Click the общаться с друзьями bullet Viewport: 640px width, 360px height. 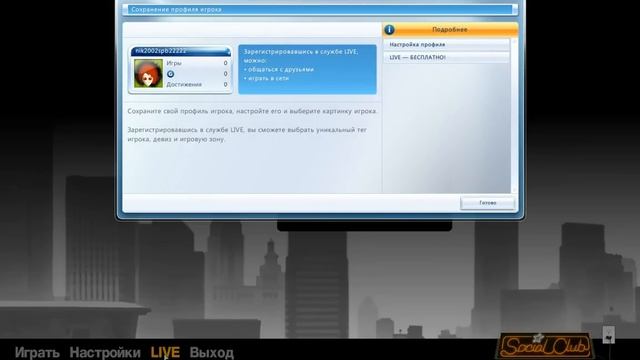point(279,69)
